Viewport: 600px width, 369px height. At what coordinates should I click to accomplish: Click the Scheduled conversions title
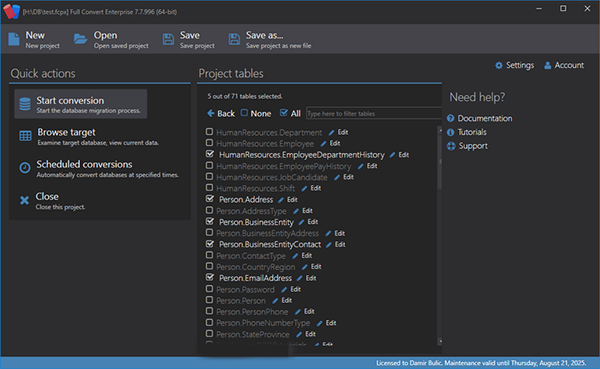84,165
